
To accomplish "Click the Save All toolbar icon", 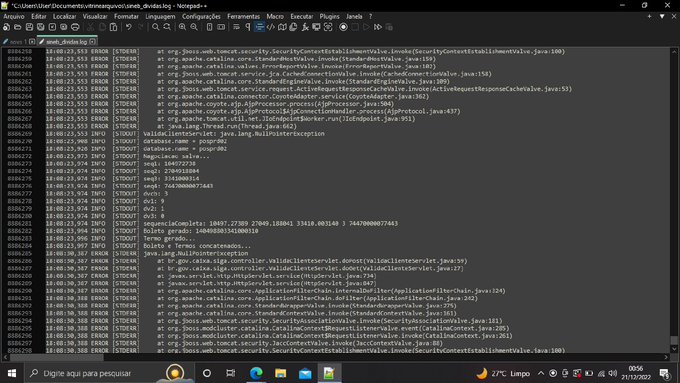I will (41, 27).
